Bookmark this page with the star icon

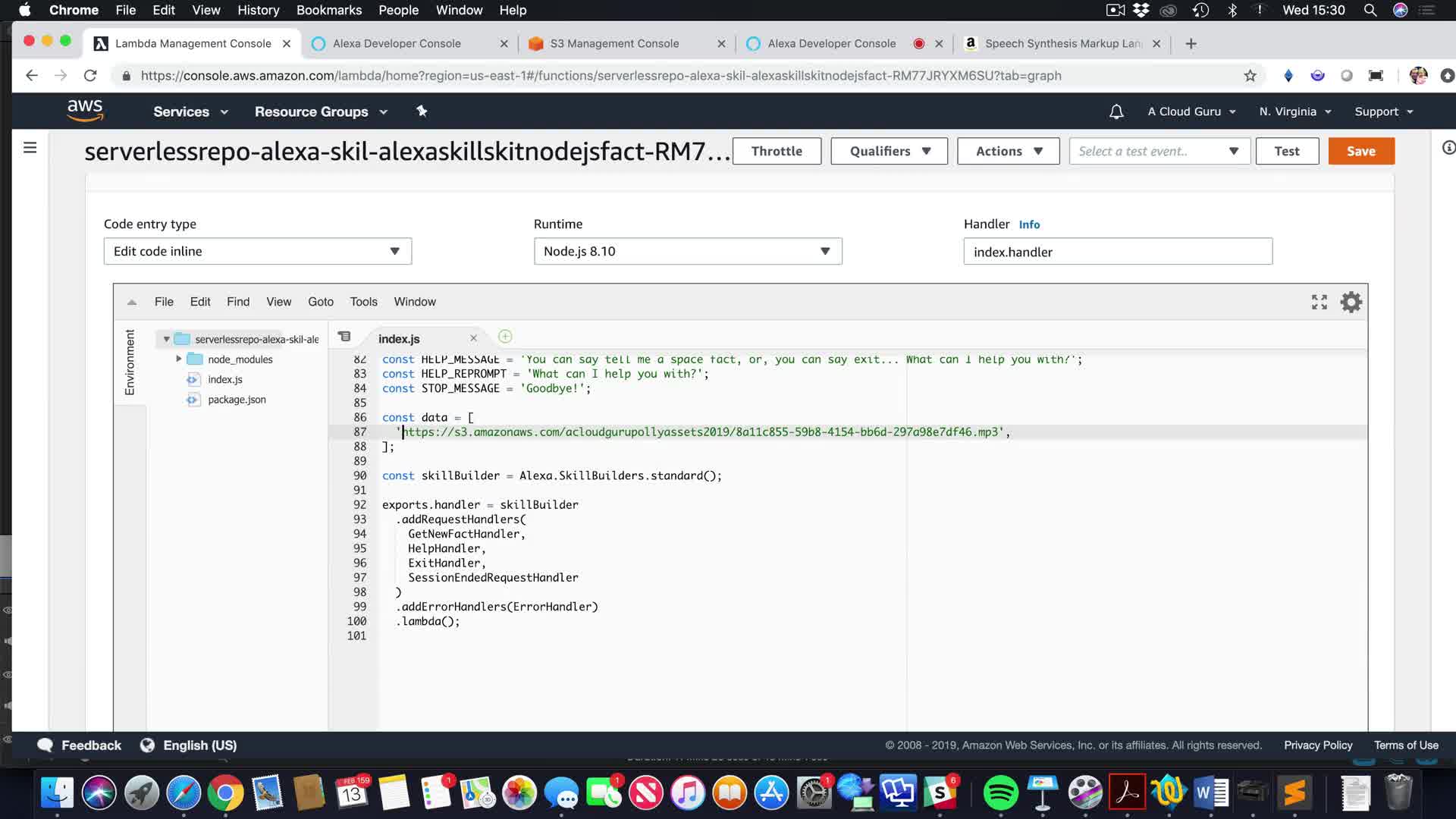pos(1250,76)
